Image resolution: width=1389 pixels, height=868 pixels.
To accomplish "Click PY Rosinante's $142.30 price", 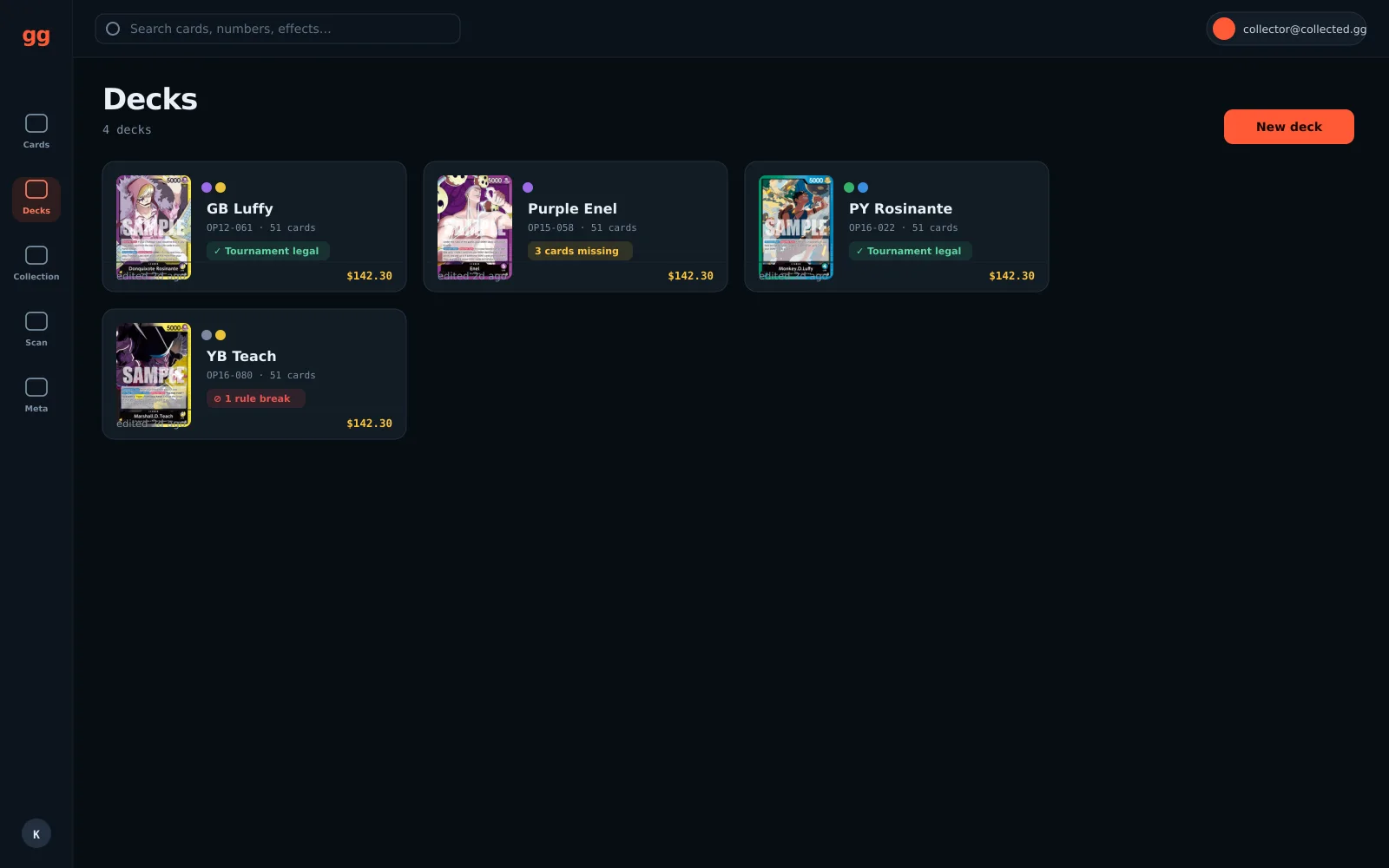I will 1012,276.
